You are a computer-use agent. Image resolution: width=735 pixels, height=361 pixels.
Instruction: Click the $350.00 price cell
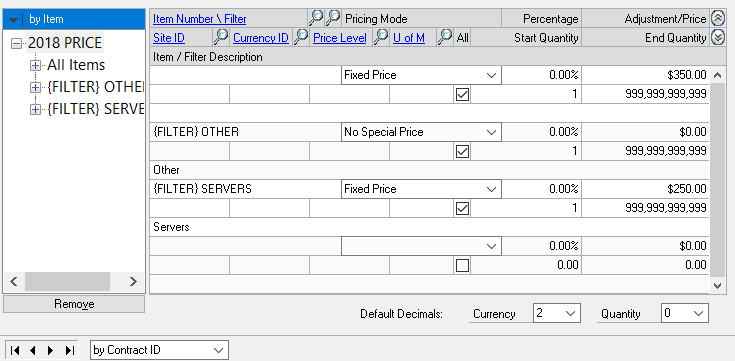pos(646,75)
